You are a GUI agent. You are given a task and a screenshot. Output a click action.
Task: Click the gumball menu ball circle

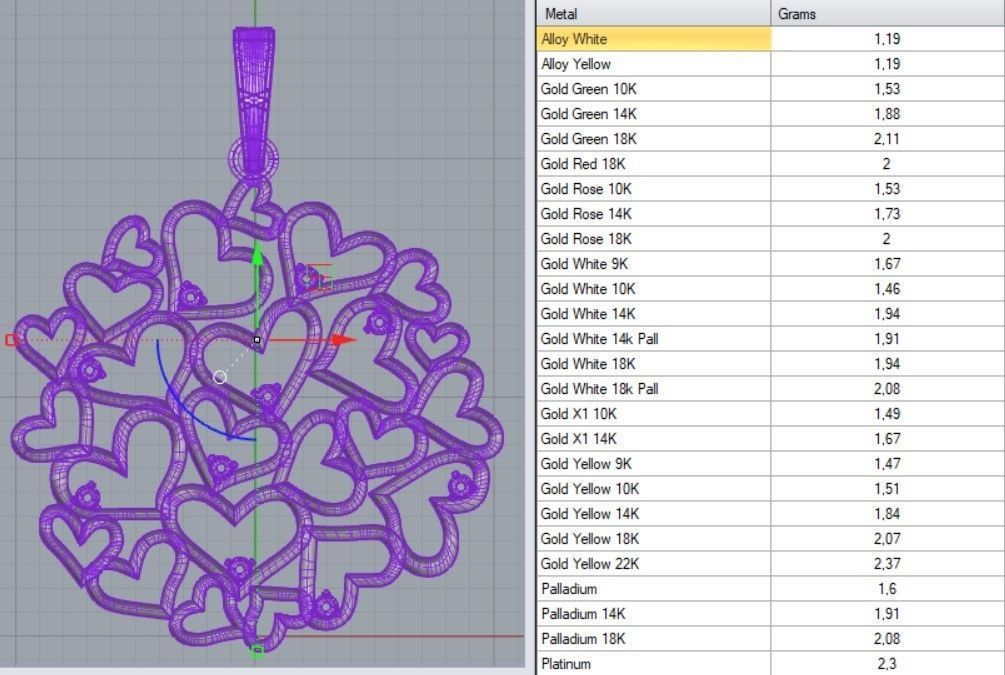[220, 377]
